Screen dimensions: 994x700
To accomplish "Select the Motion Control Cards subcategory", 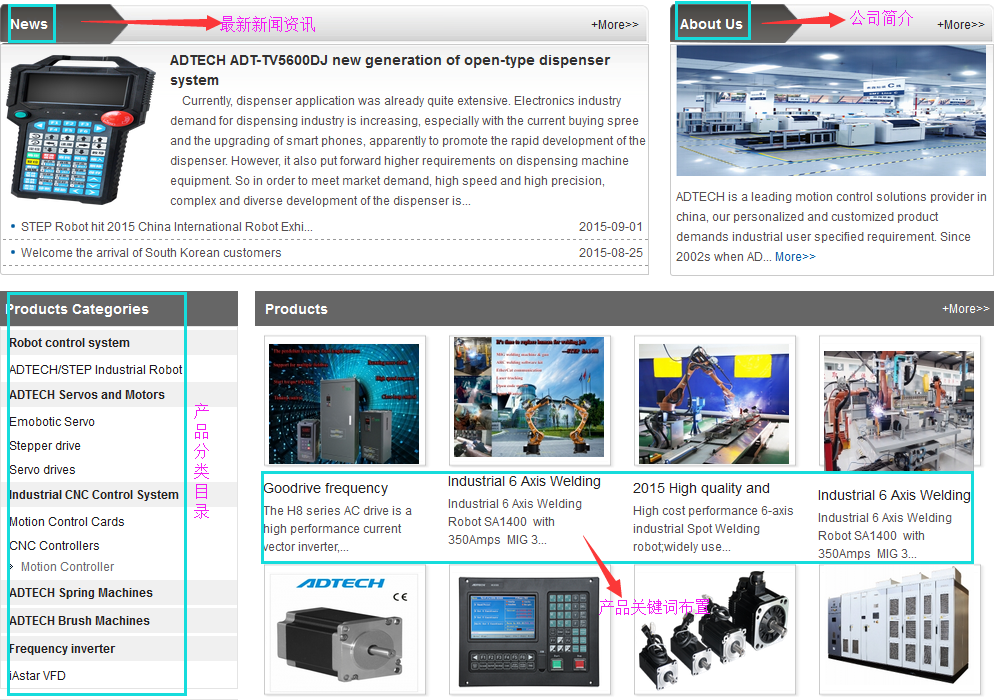I will click(x=67, y=522).
